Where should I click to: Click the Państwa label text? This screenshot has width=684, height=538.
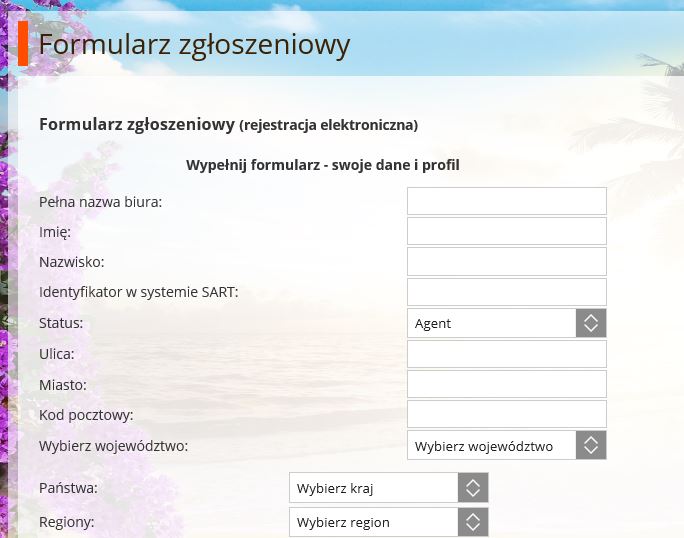pyautogui.click(x=68, y=488)
